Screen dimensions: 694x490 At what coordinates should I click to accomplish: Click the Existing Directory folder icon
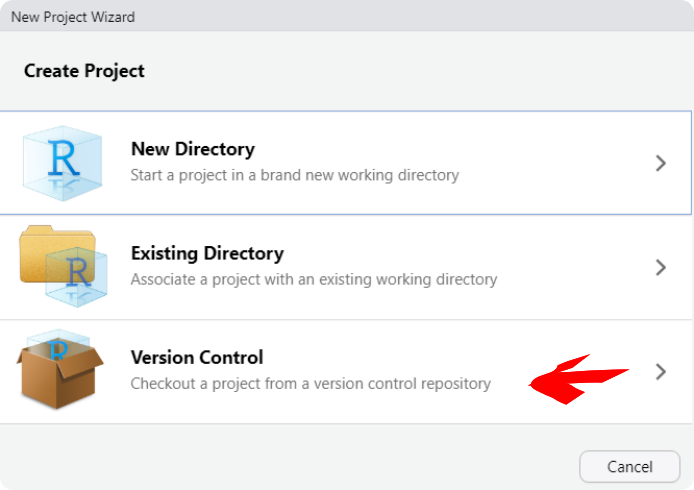pos(63,266)
